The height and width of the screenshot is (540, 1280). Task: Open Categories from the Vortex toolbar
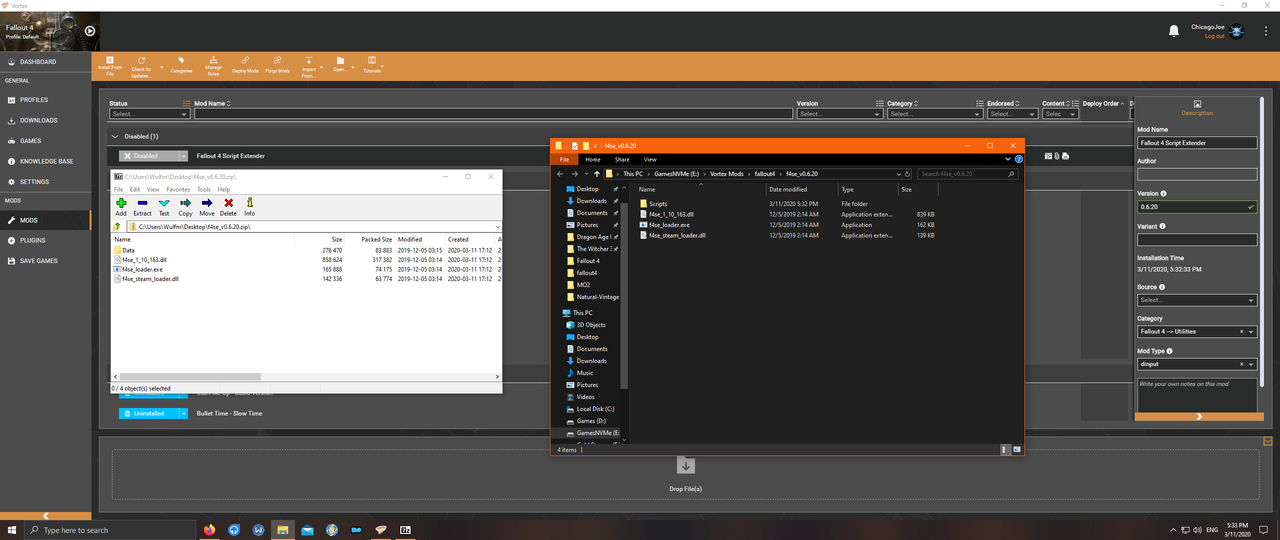click(181, 65)
